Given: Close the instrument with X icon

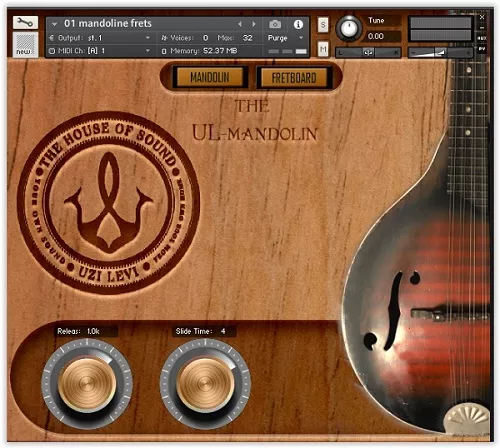Looking at the screenshot, I should point(482,17).
